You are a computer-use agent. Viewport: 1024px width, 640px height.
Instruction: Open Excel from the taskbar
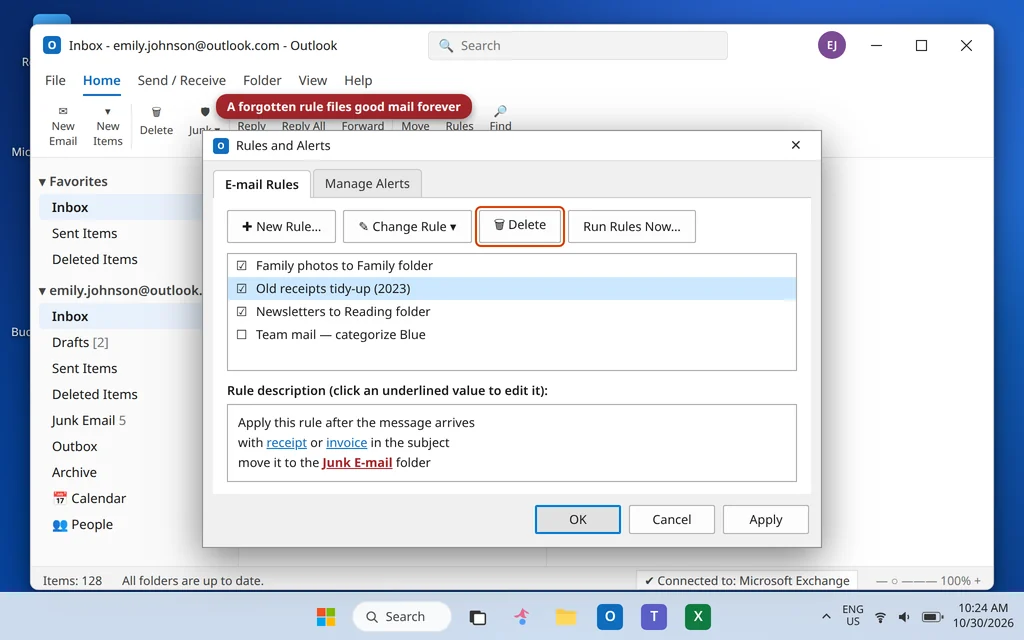pos(697,616)
